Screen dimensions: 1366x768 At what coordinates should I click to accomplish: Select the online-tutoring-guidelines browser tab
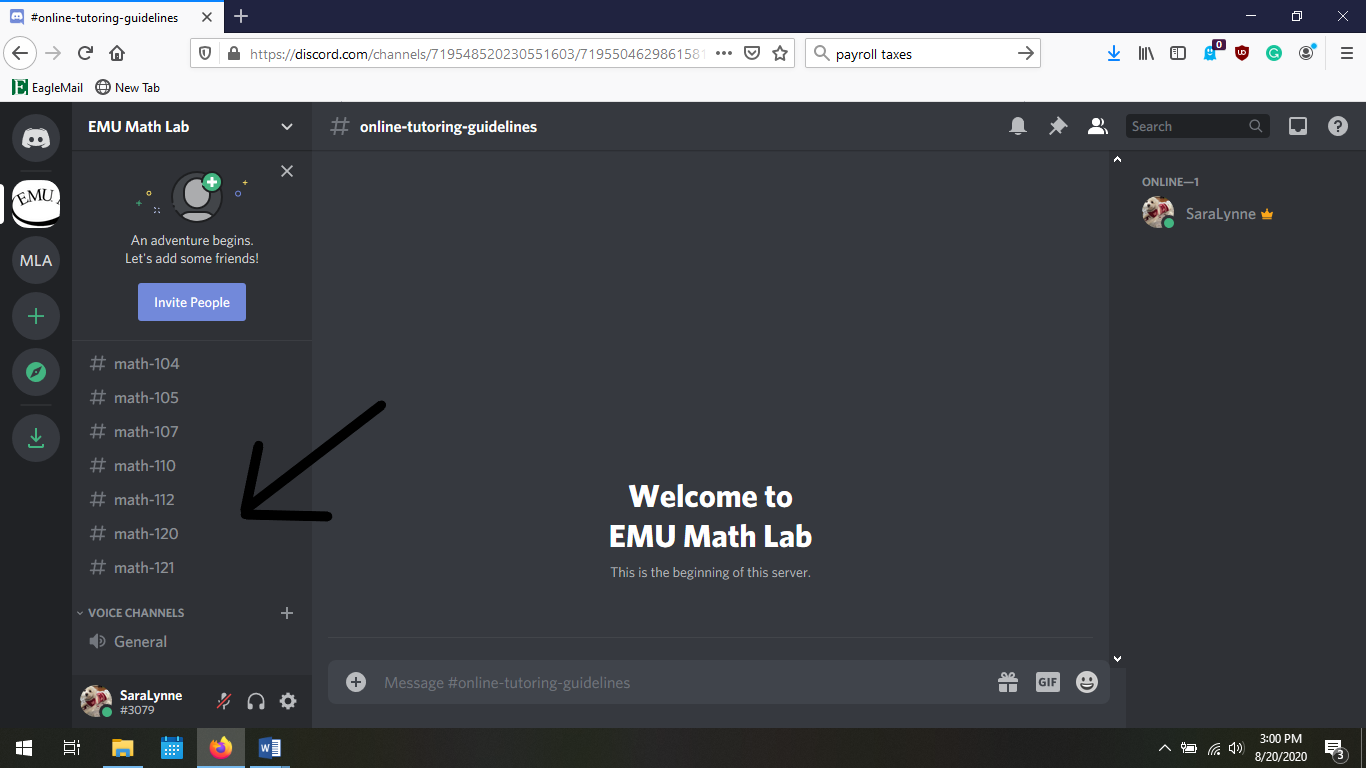click(114, 17)
